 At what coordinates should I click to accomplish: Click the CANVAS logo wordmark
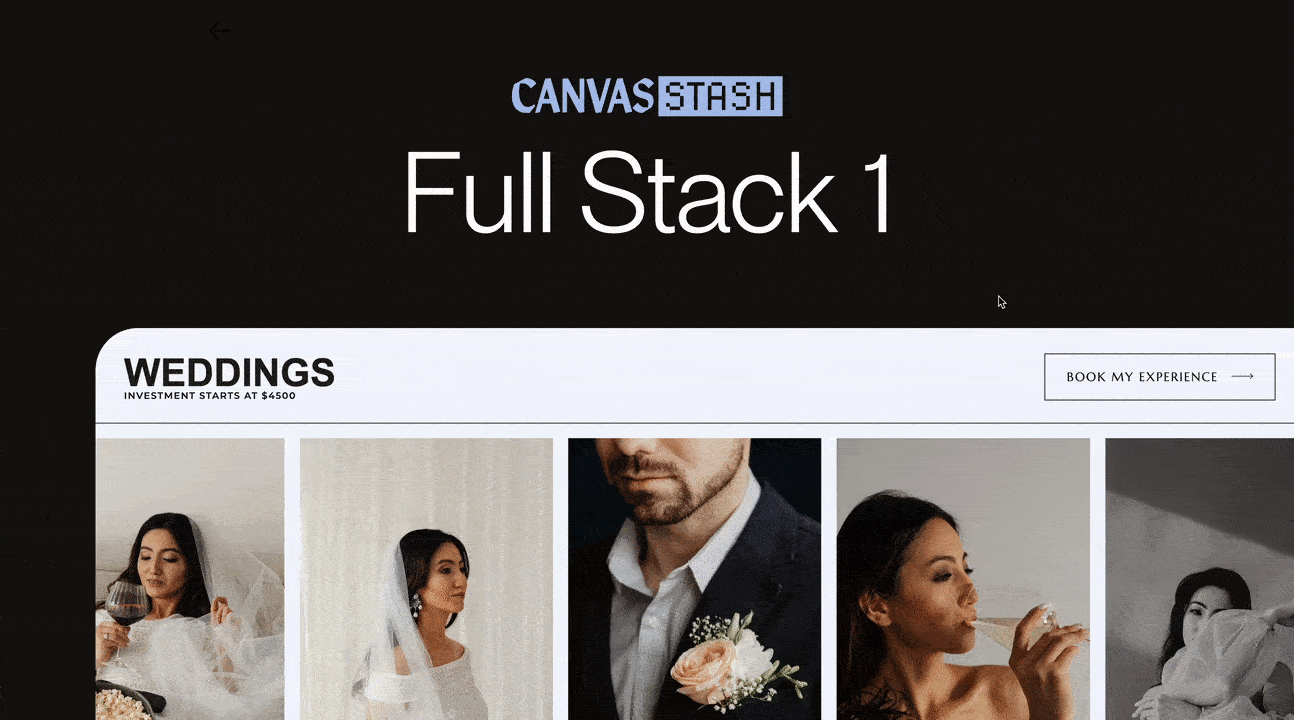click(583, 97)
